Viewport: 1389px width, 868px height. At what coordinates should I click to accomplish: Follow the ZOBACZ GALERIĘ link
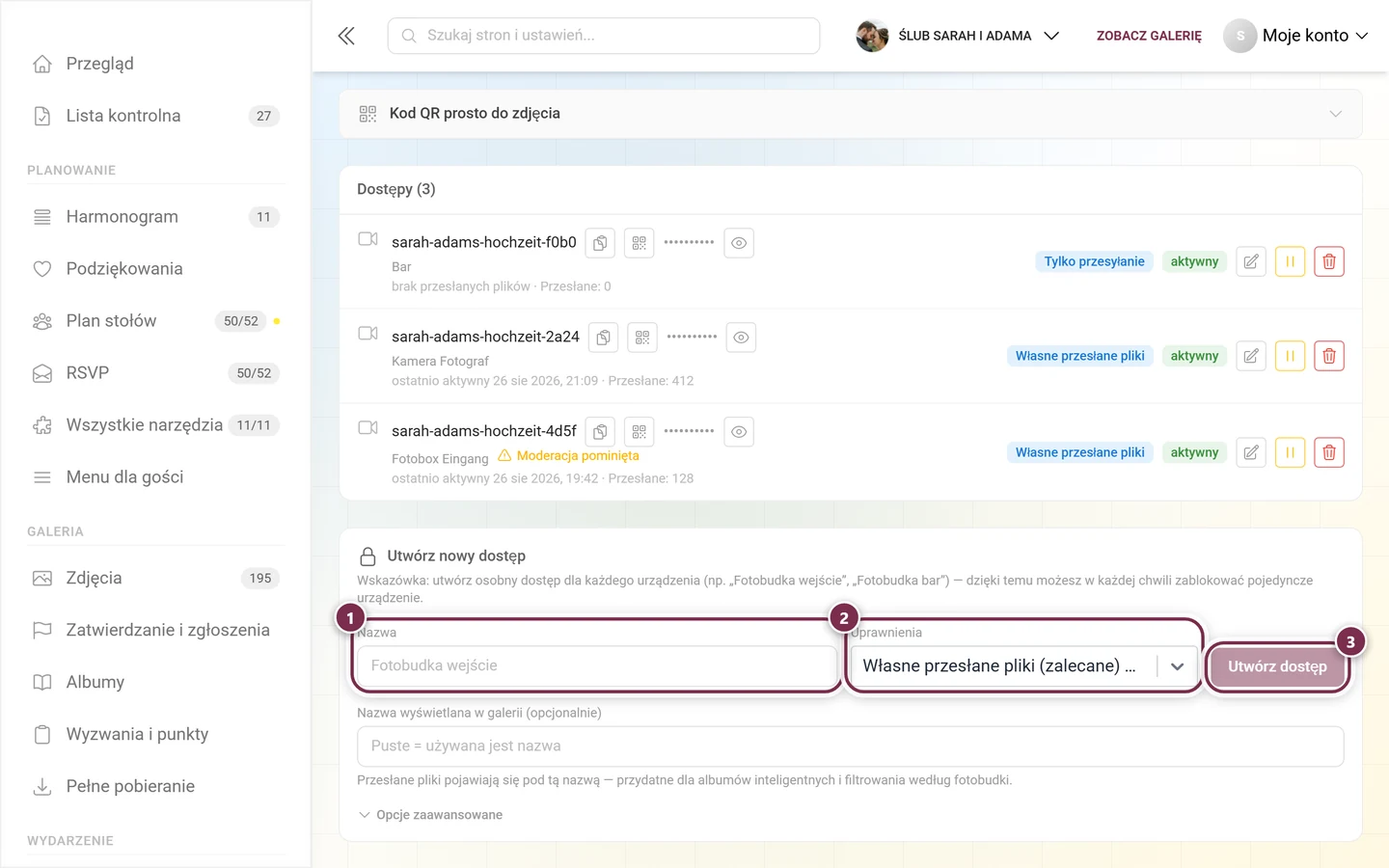(x=1149, y=36)
